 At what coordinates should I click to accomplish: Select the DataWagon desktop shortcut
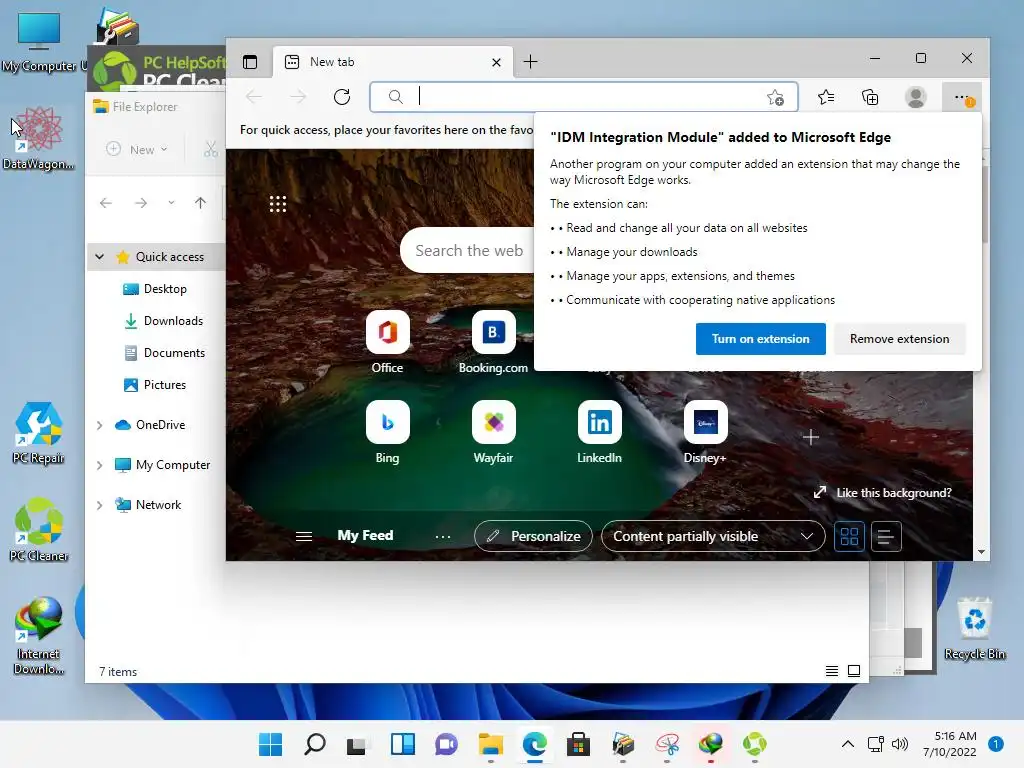pos(39,139)
